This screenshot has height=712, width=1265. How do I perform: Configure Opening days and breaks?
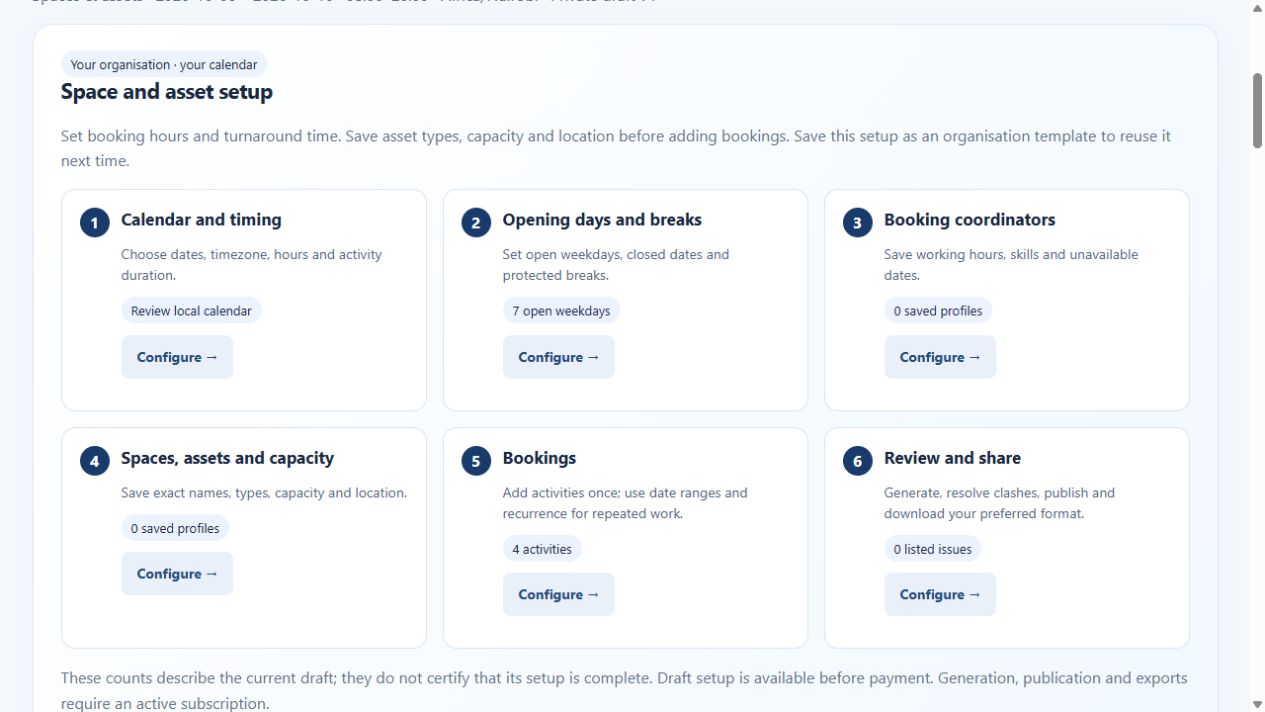point(558,357)
